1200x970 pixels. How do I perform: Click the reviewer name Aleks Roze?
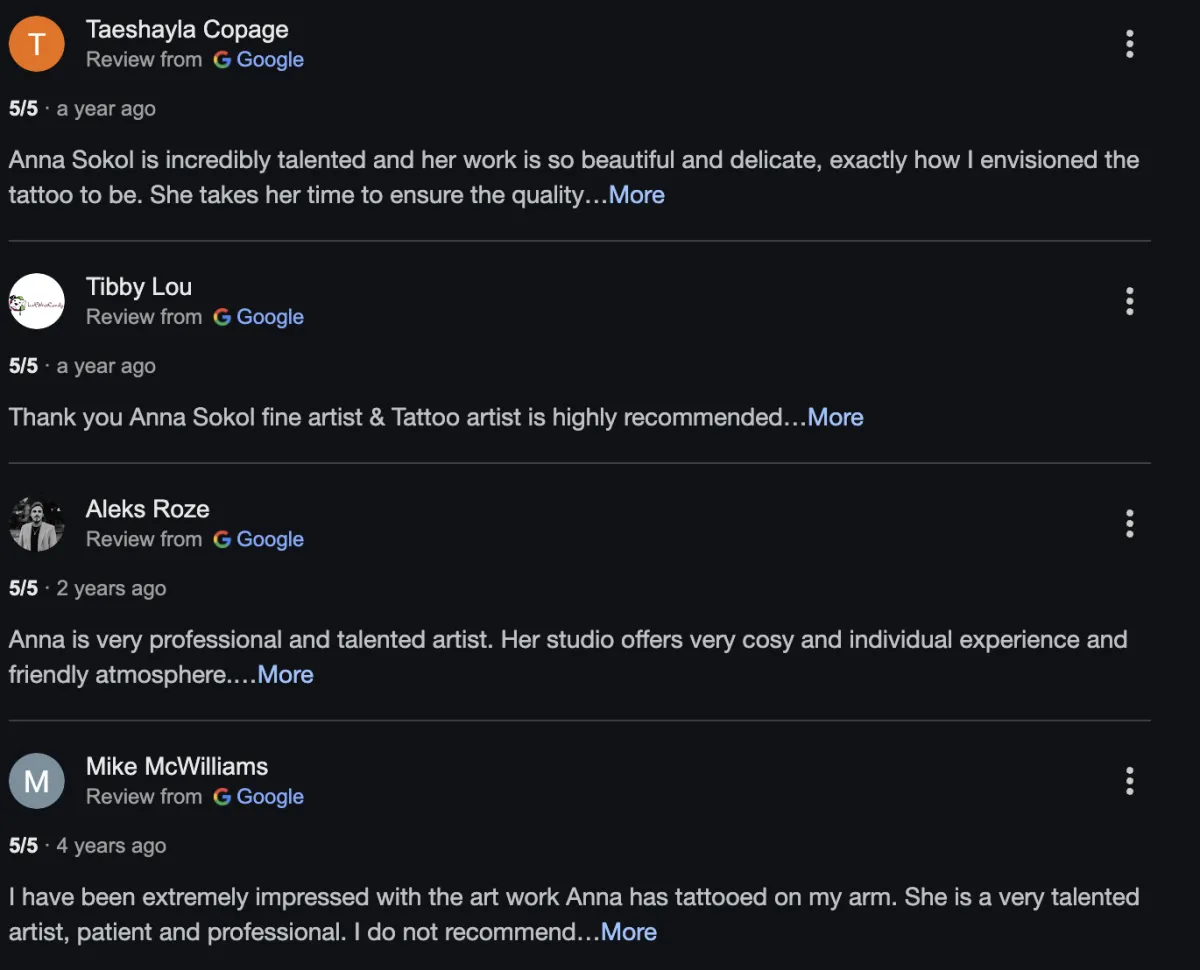(x=148, y=509)
